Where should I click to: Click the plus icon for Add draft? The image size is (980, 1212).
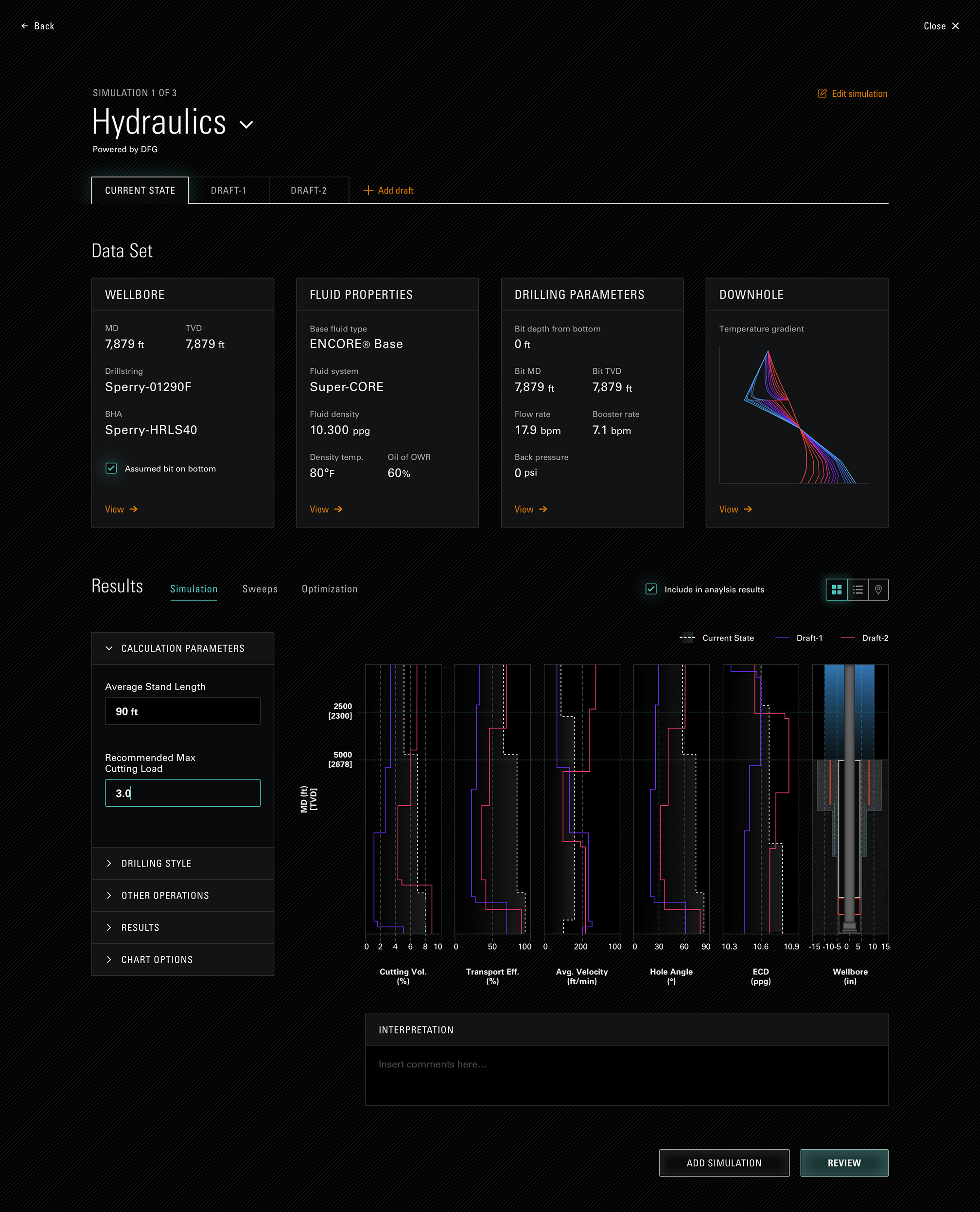368,190
